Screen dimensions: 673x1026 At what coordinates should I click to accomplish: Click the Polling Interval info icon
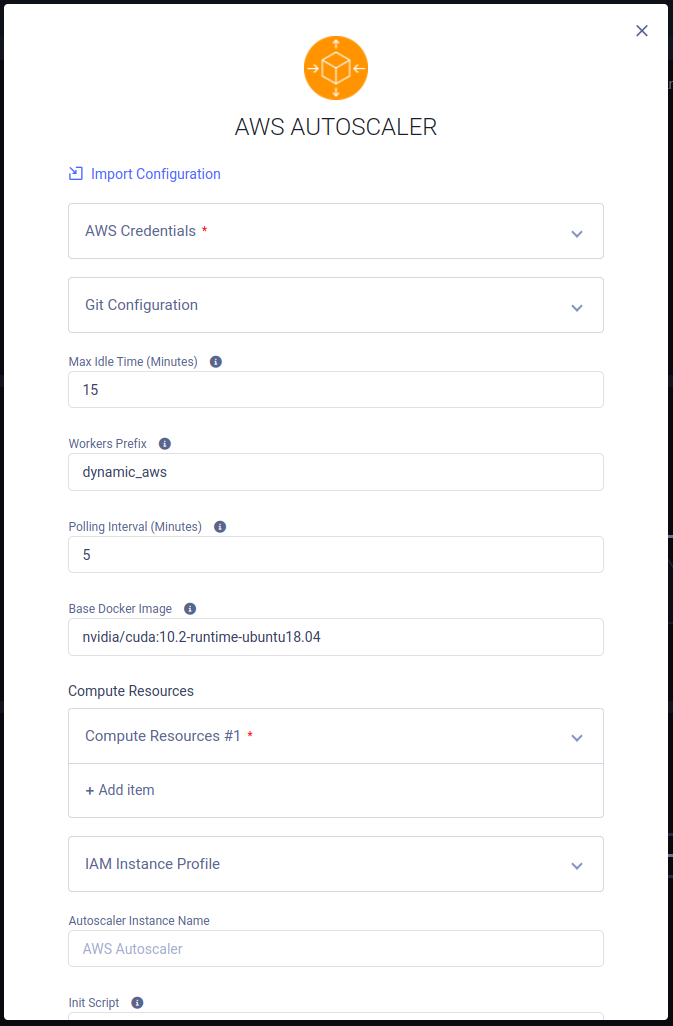point(219,526)
